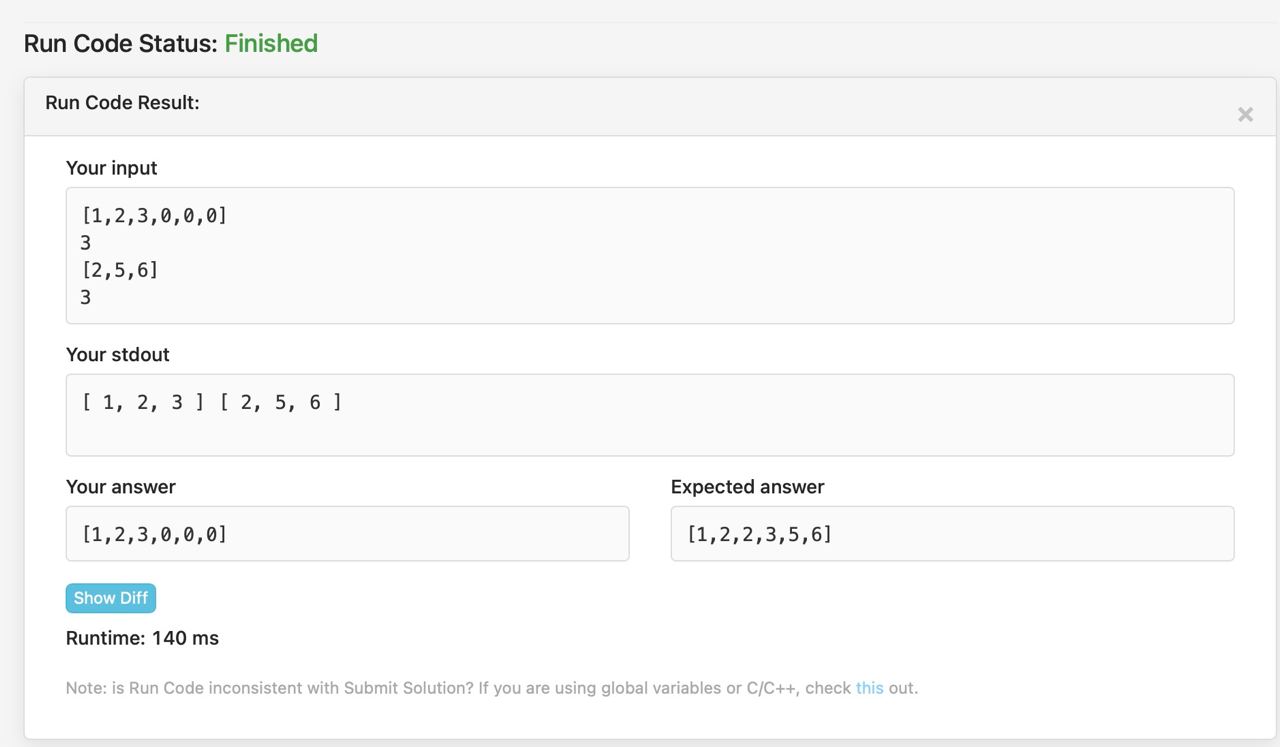
Task: Close the Run Code Result panel
Action: (x=1245, y=114)
